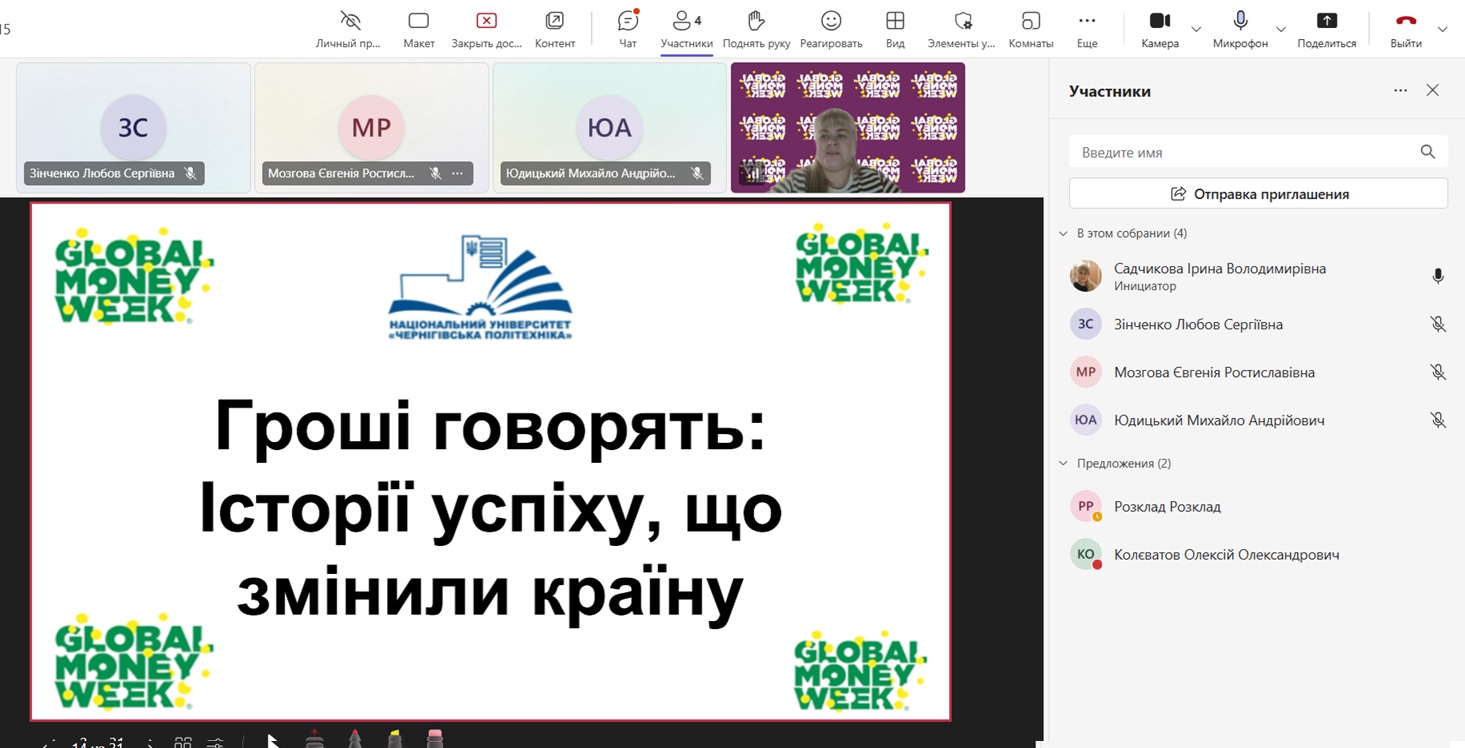Click the Отправка приглашения button

point(1258,193)
